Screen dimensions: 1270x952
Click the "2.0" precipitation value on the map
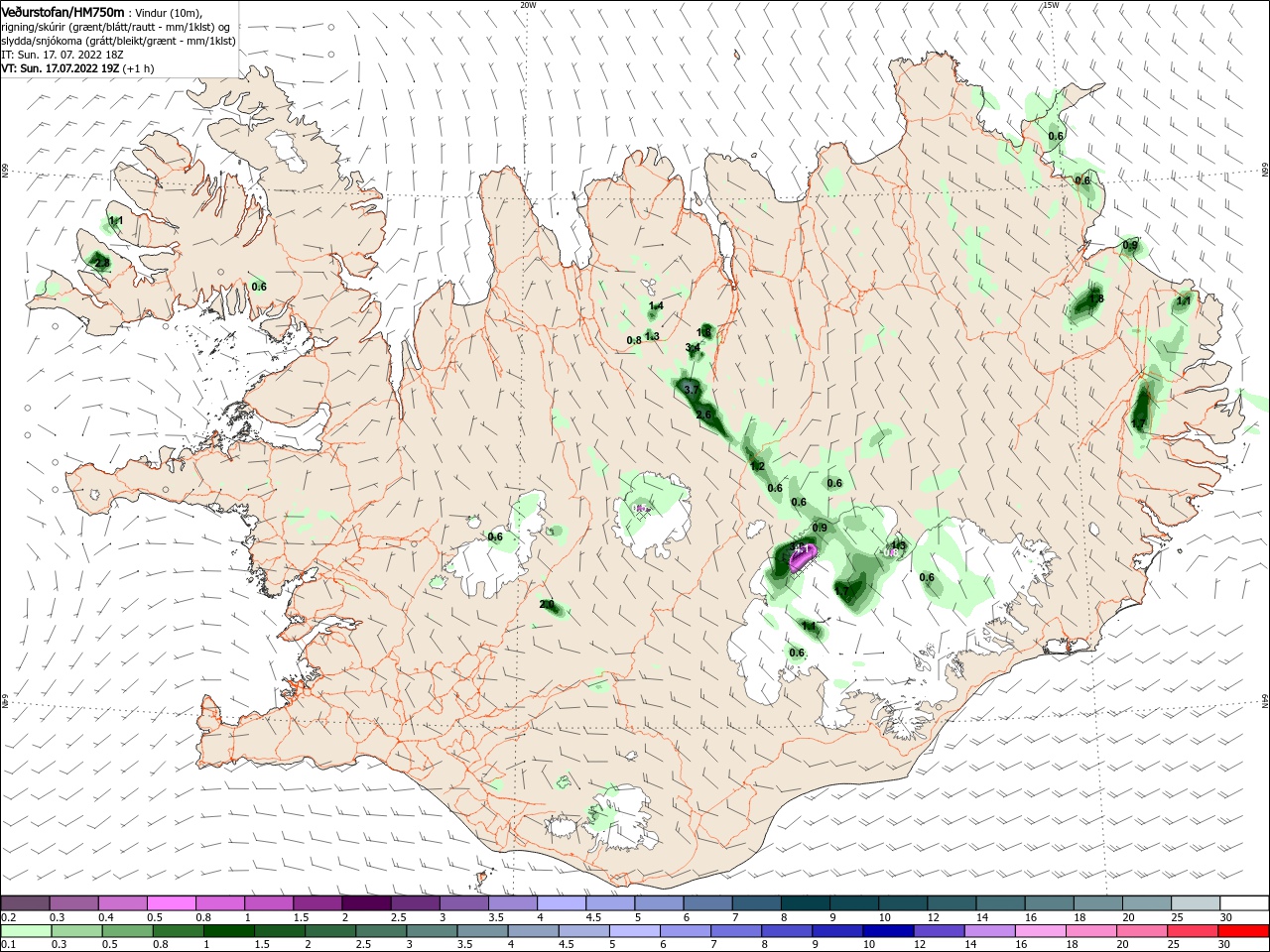547,604
